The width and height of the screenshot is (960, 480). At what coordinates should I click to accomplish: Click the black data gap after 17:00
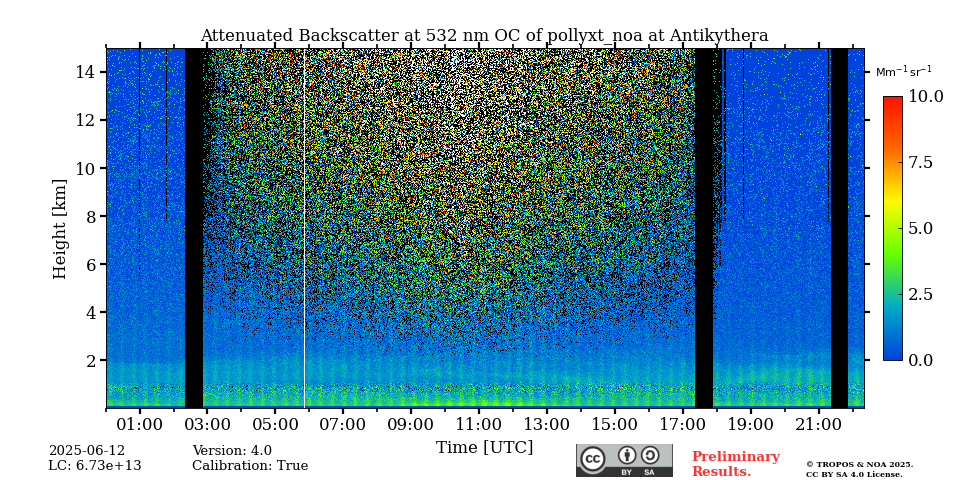[x=704, y=228]
